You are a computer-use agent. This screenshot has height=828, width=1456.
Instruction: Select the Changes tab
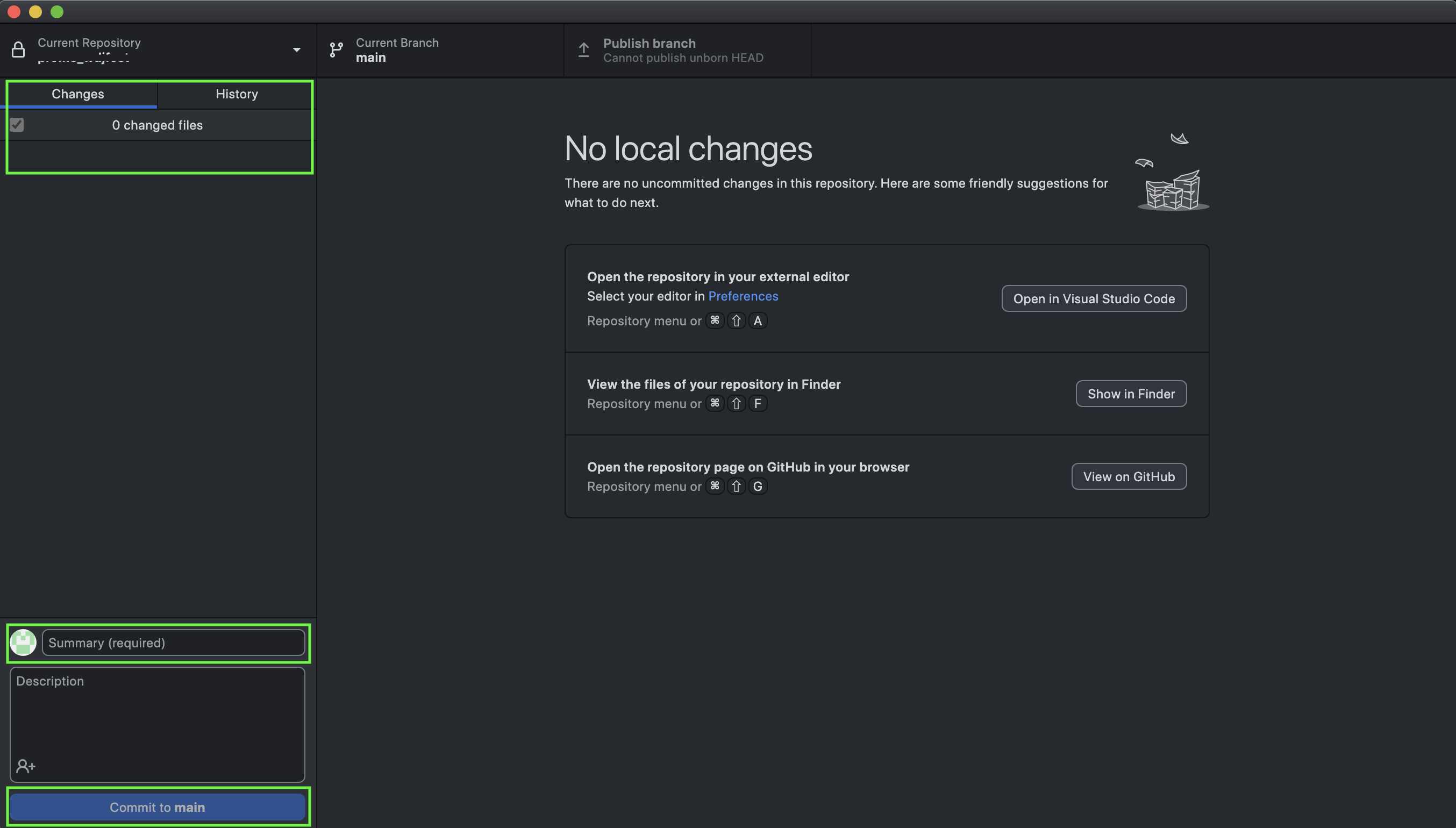(78, 94)
